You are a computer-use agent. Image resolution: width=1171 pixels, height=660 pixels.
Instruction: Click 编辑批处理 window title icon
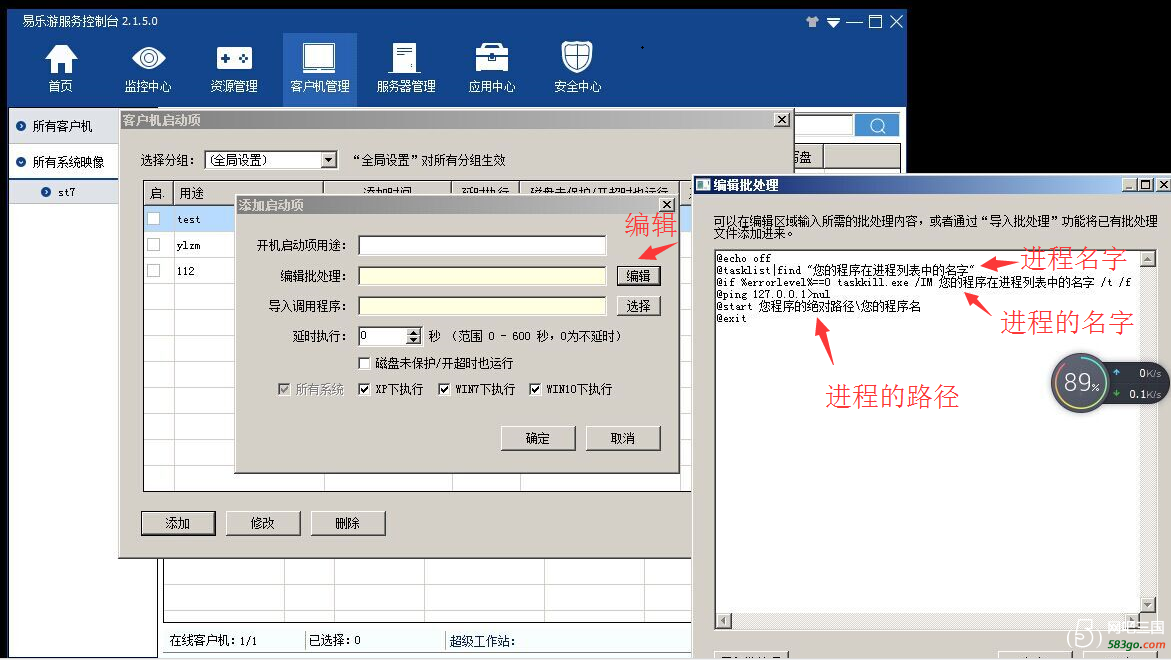pos(703,184)
